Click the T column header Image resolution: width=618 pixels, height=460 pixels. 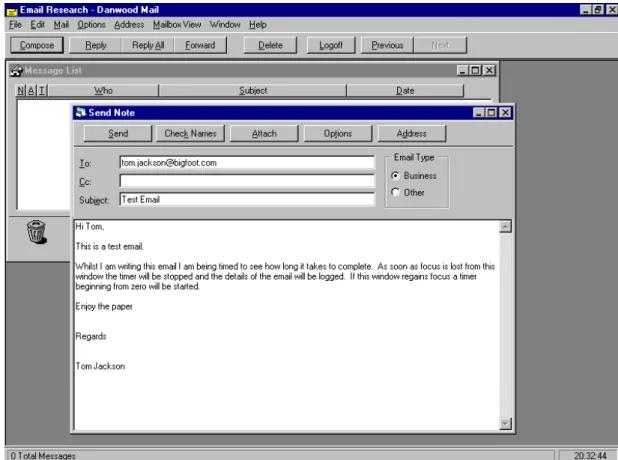click(x=42, y=91)
